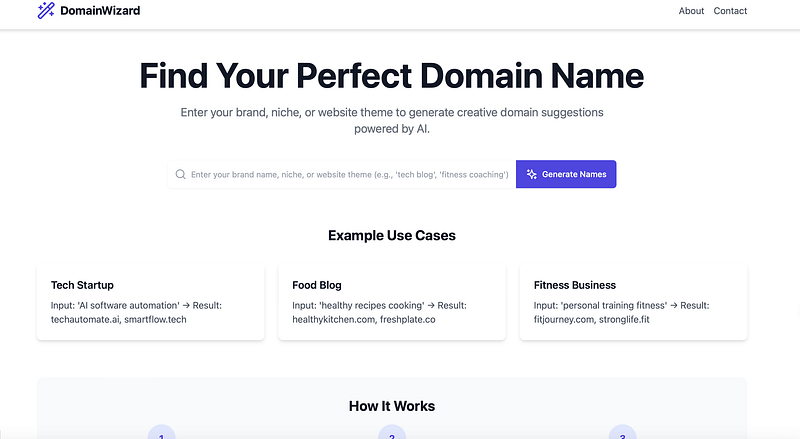Click the step 2 circle badge
Viewport: 800px width, 439px height.
pyautogui.click(x=392, y=433)
